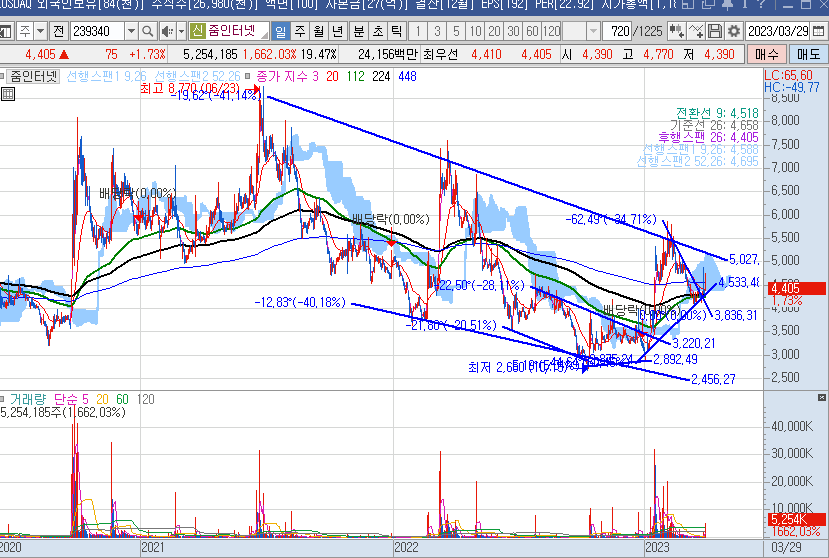Click the 매도 sell button

pos(808,54)
